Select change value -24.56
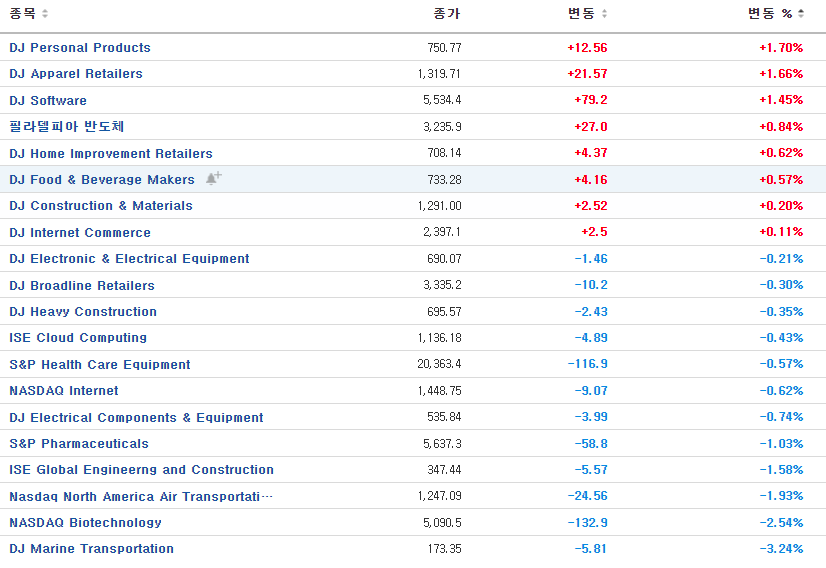This screenshot has height=568, width=826. 587,496
